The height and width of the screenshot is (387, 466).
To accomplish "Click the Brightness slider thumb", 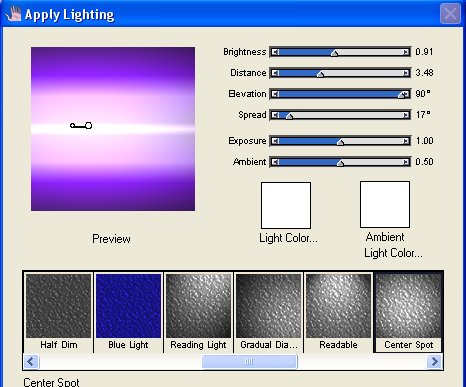I will point(334,53).
